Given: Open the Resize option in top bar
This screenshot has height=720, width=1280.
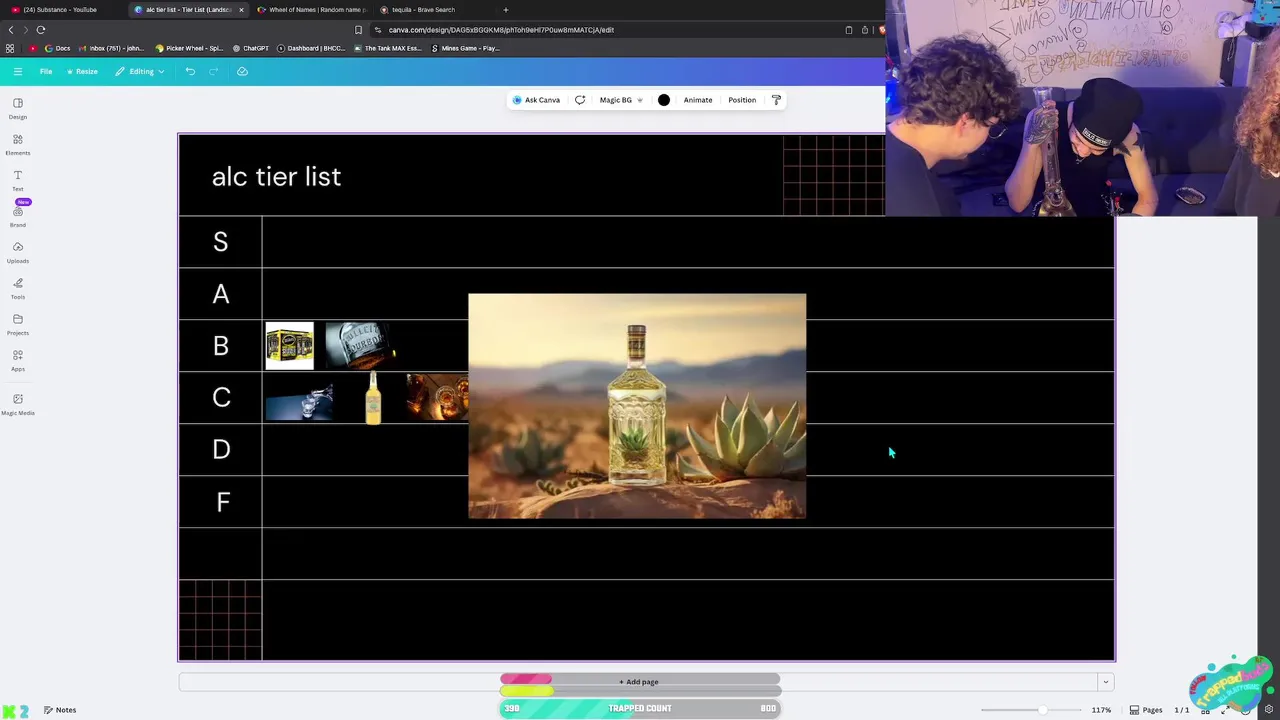Looking at the screenshot, I should (82, 71).
